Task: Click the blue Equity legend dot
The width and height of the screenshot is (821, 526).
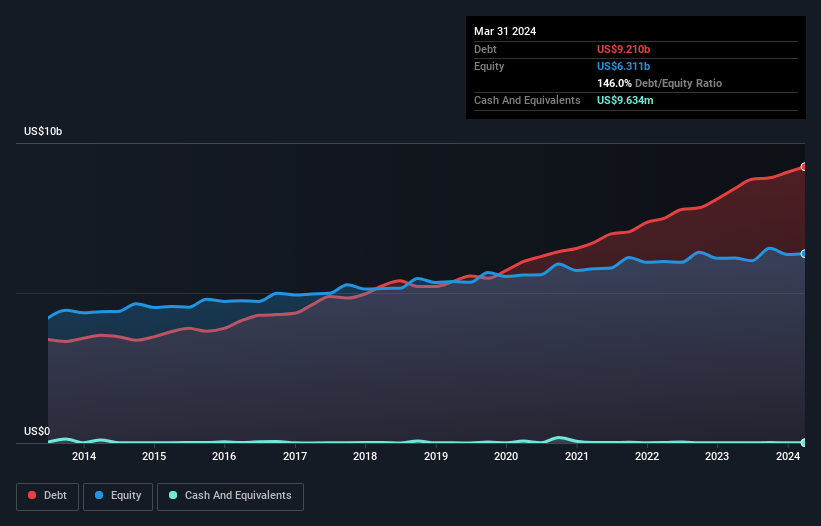Action: pos(98,495)
